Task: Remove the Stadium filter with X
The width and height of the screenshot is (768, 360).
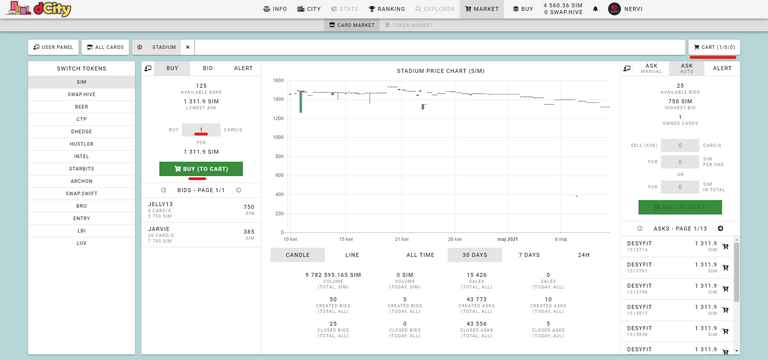Action: 188,48
